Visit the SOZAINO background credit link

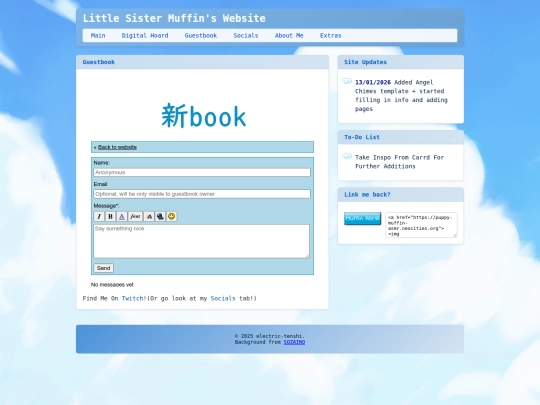(x=294, y=342)
